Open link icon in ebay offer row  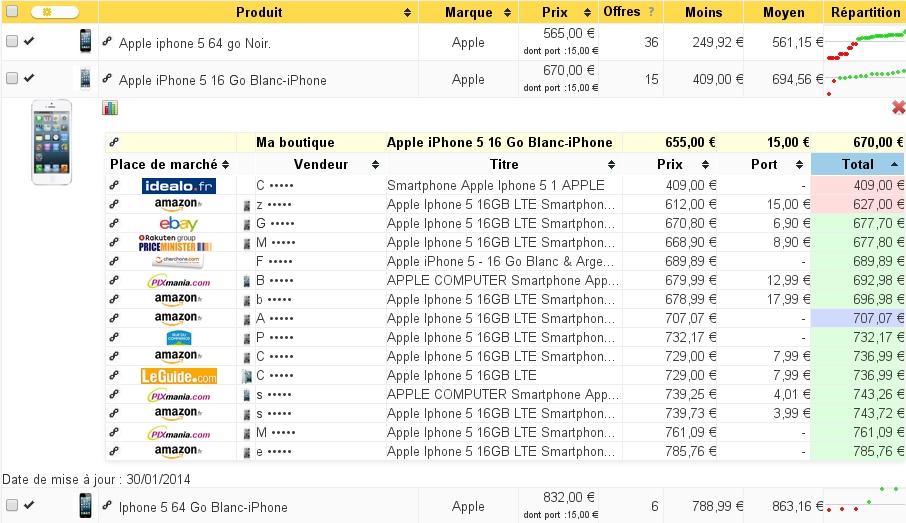(114, 223)
